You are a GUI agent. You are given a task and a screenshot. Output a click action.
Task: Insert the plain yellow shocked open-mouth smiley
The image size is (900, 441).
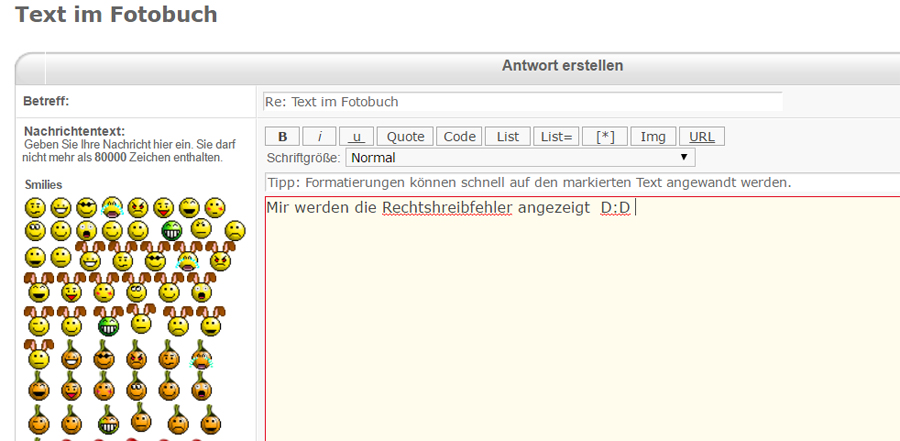[x=87, y=231]
